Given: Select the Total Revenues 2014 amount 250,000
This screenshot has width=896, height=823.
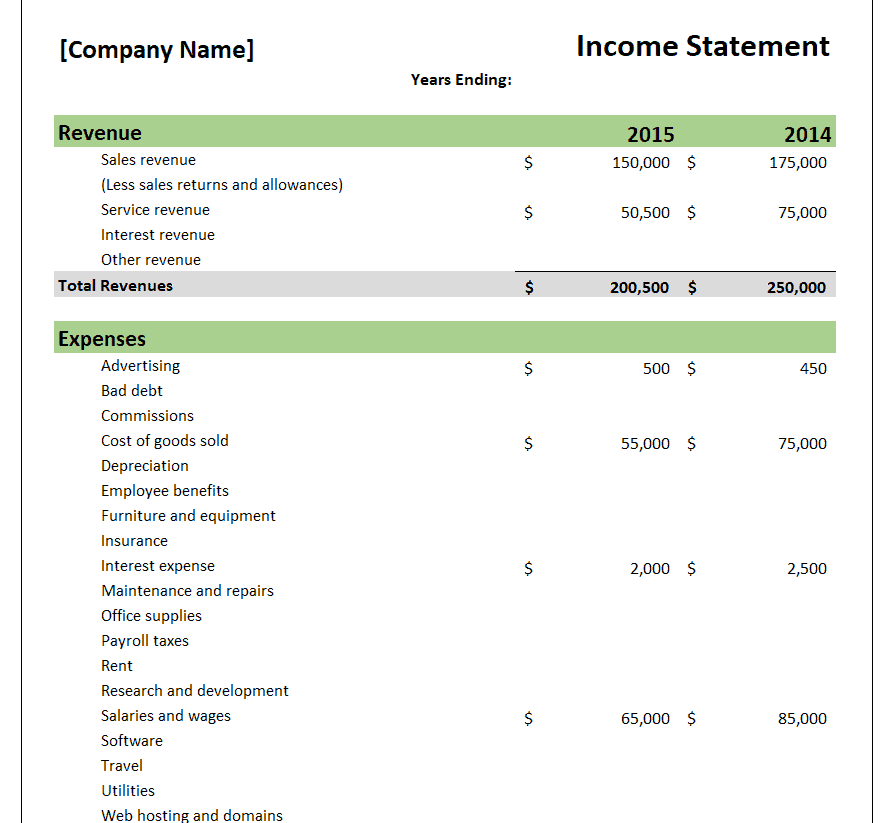Looking at the screenshot, I should pos(796,287).
